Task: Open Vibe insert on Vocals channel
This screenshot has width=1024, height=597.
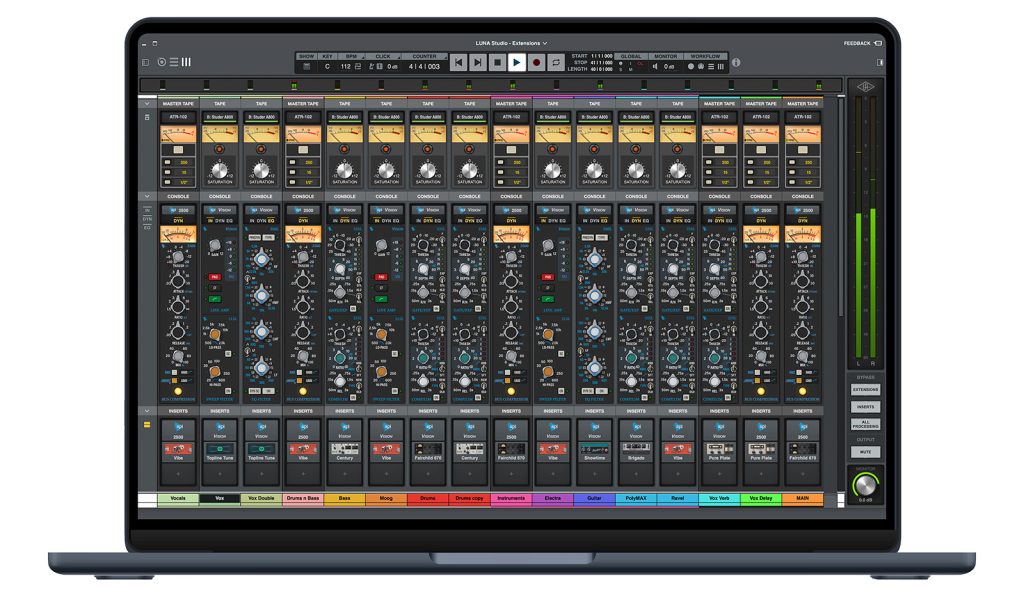Action: pyautogui.click(x=178, y=451)
